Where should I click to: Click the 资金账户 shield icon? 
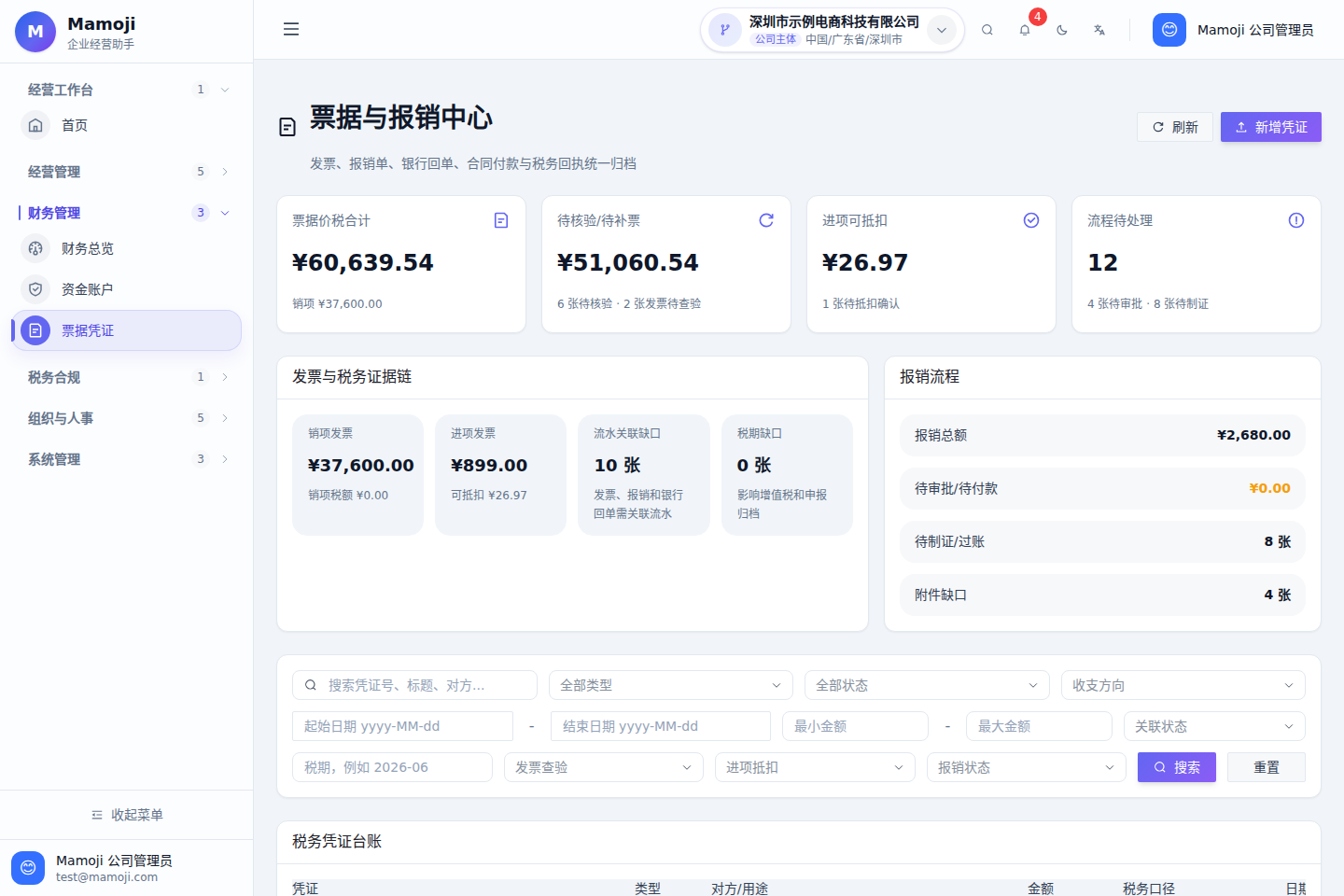[x=35, y=289]
